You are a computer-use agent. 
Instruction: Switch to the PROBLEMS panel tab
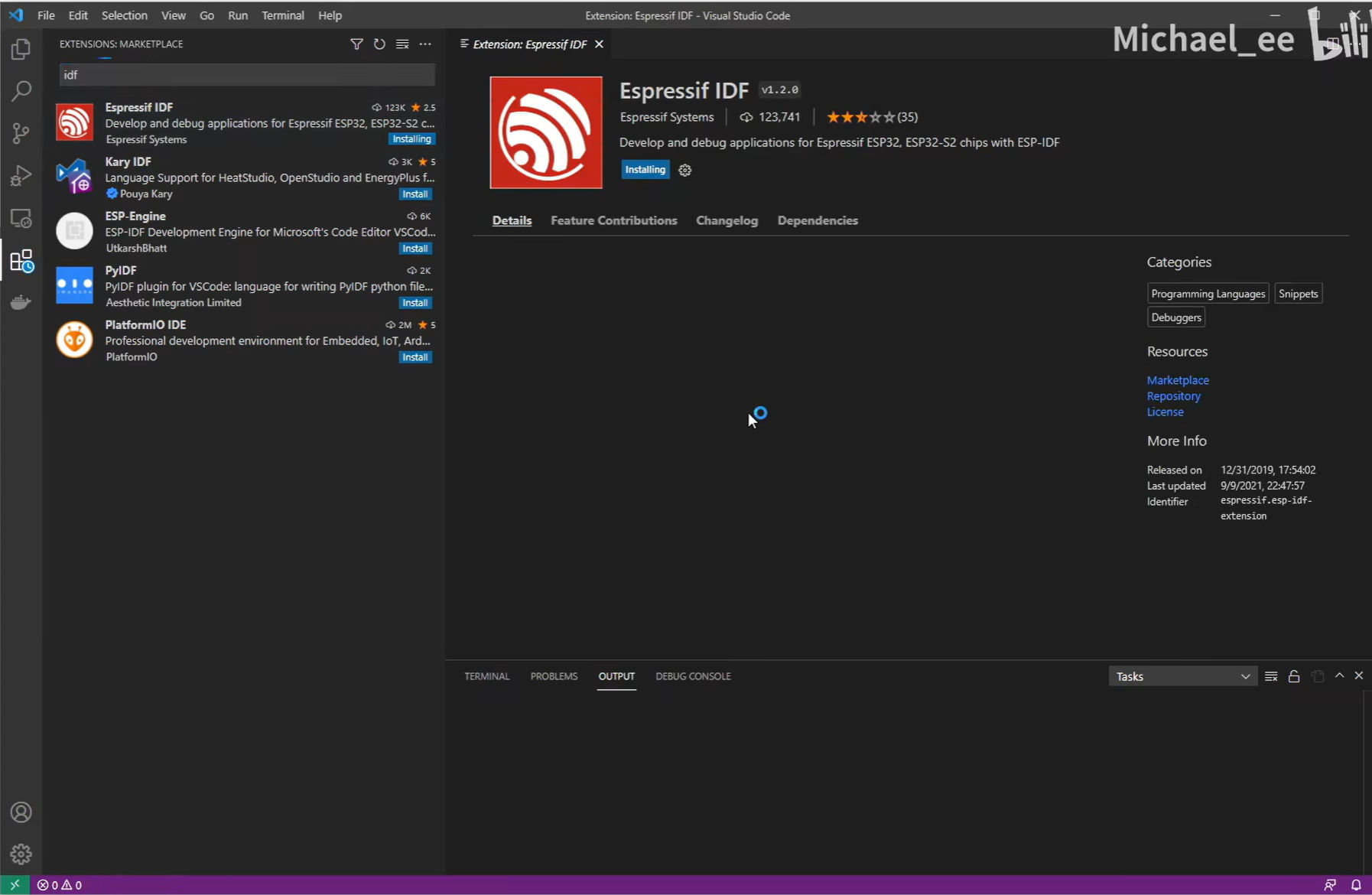[554, 676]
